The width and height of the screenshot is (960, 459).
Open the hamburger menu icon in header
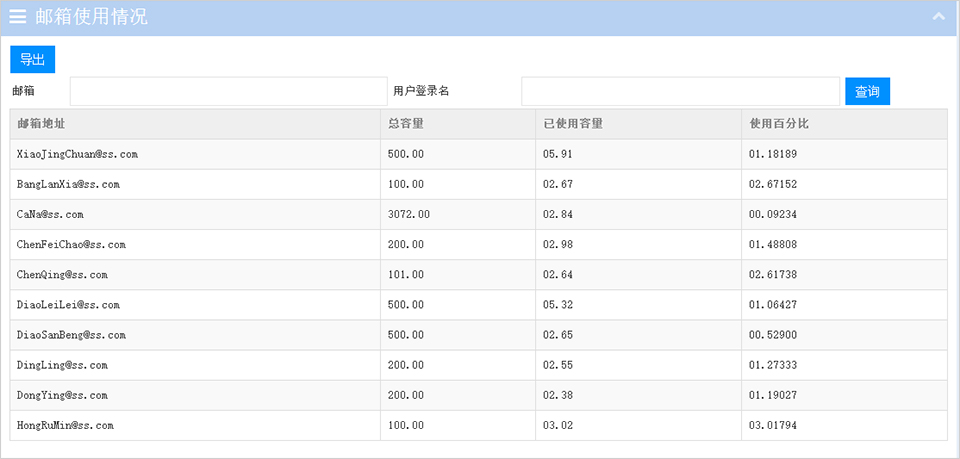[x=18, y=17]
